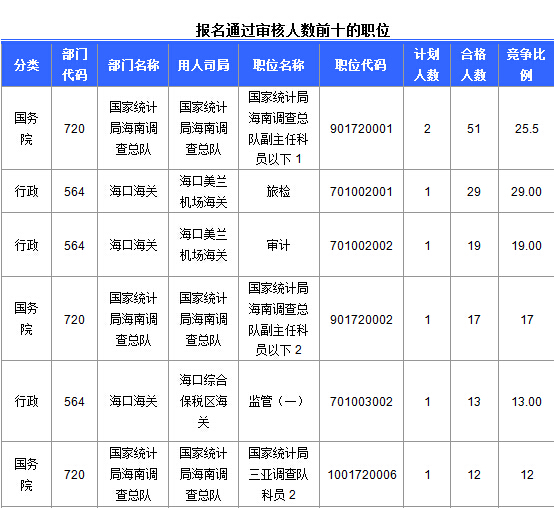The image size is (554, 508).
Task: Click the 计划人数 column header
Action: pyautogui.click(x=427, y=65)
